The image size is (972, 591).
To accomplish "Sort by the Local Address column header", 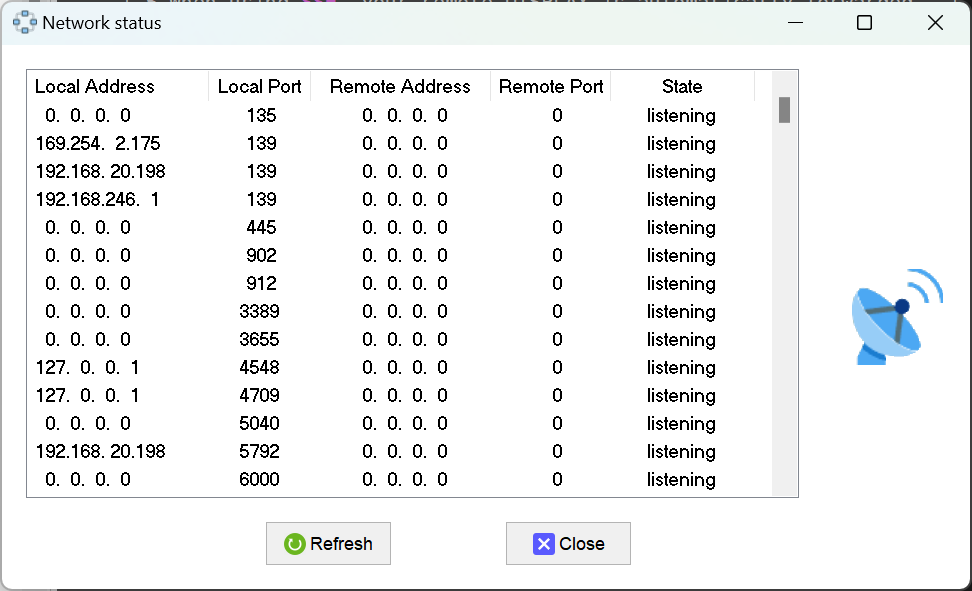I will 95,87.
